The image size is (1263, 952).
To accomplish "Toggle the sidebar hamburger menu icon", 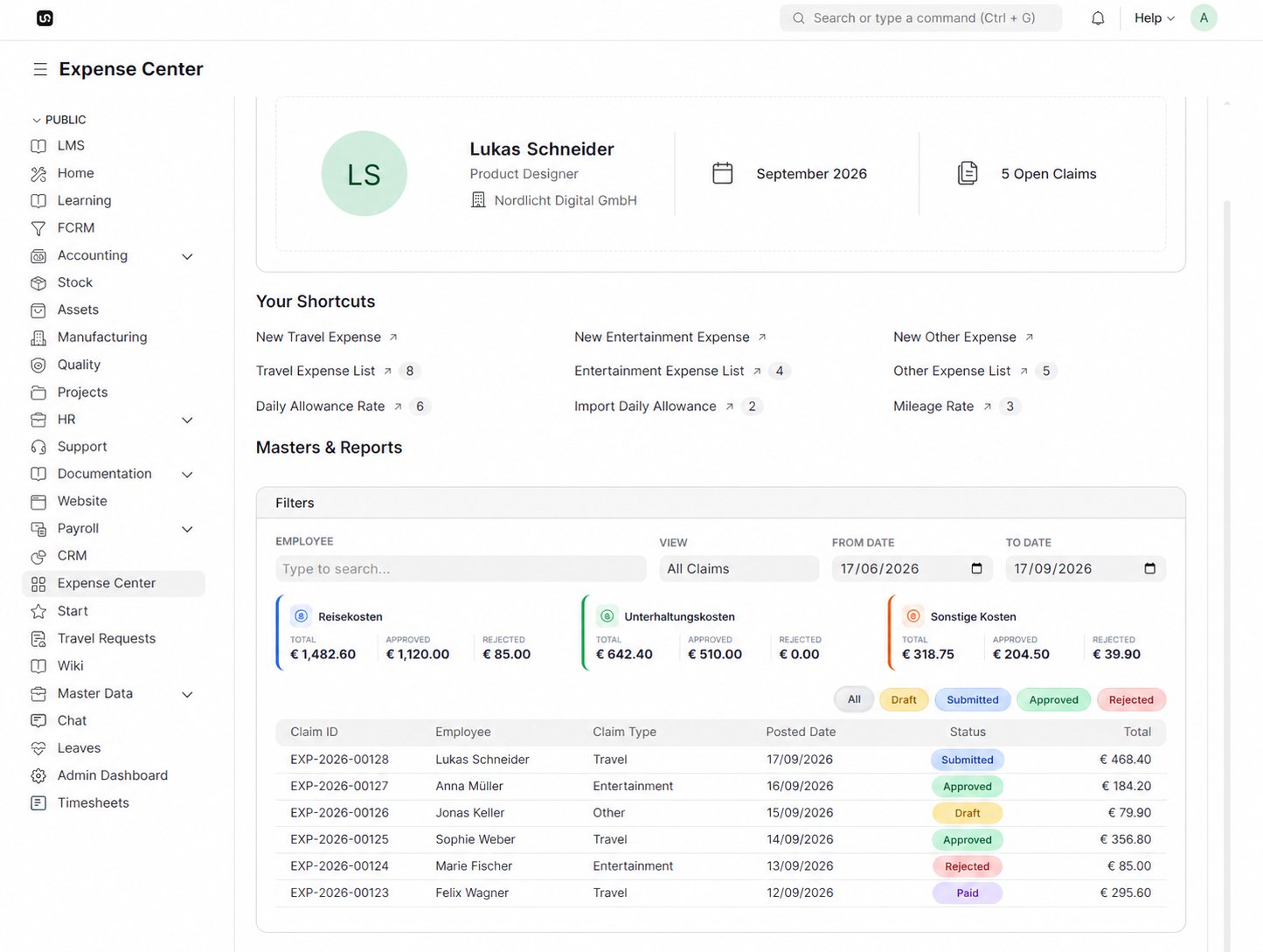I will [x=40, y=69].
